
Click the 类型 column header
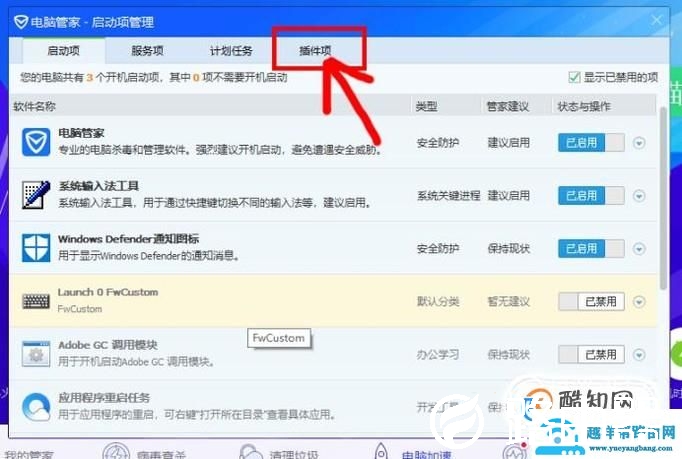click(426, 107)
